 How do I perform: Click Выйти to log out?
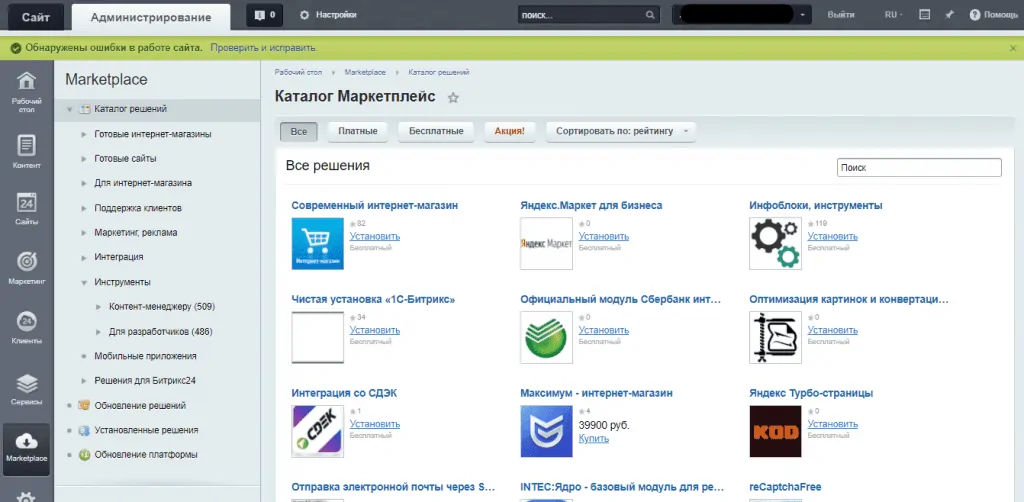coord(840,14)
